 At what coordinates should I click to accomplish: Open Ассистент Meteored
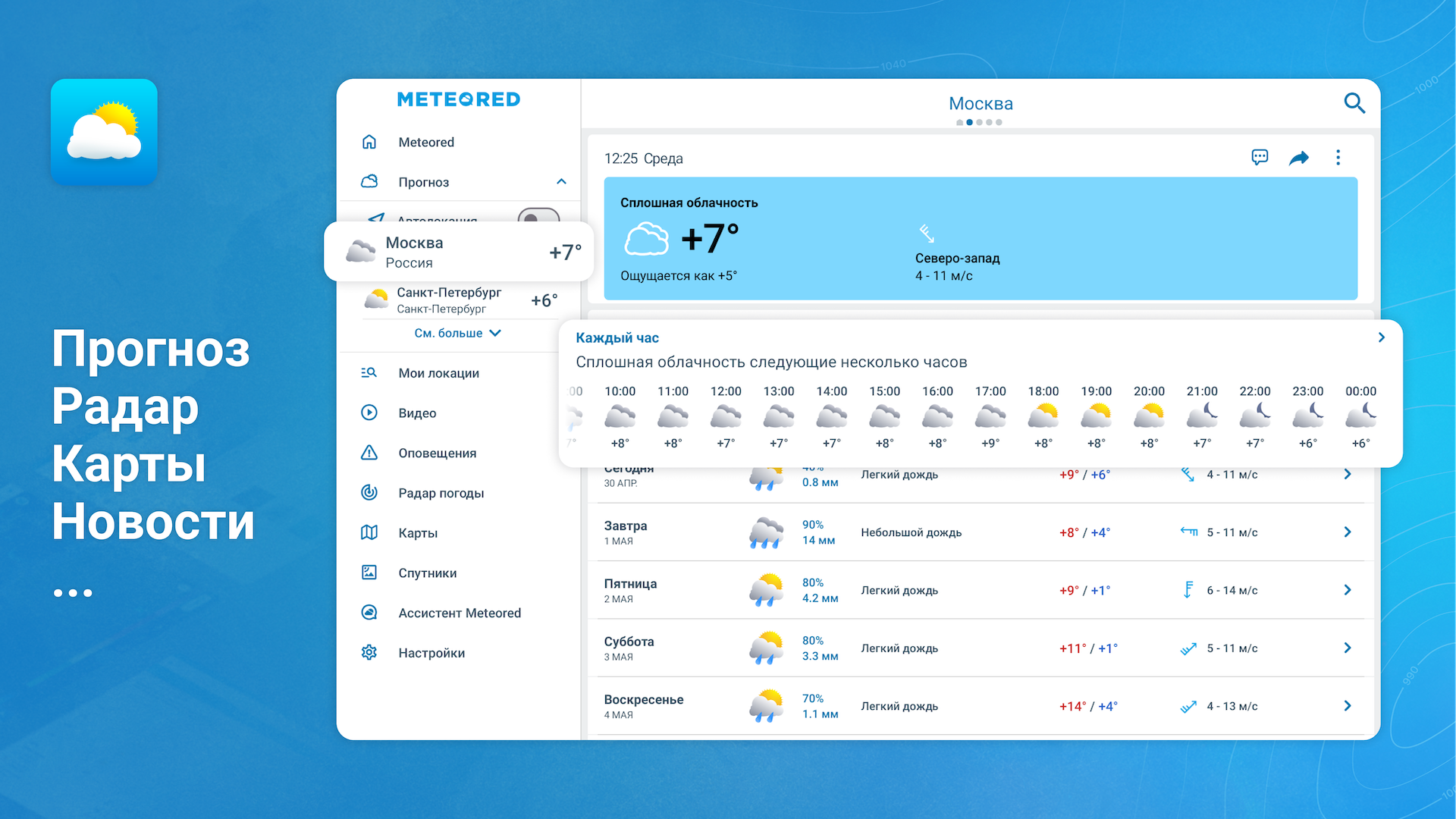coord(459,613)
